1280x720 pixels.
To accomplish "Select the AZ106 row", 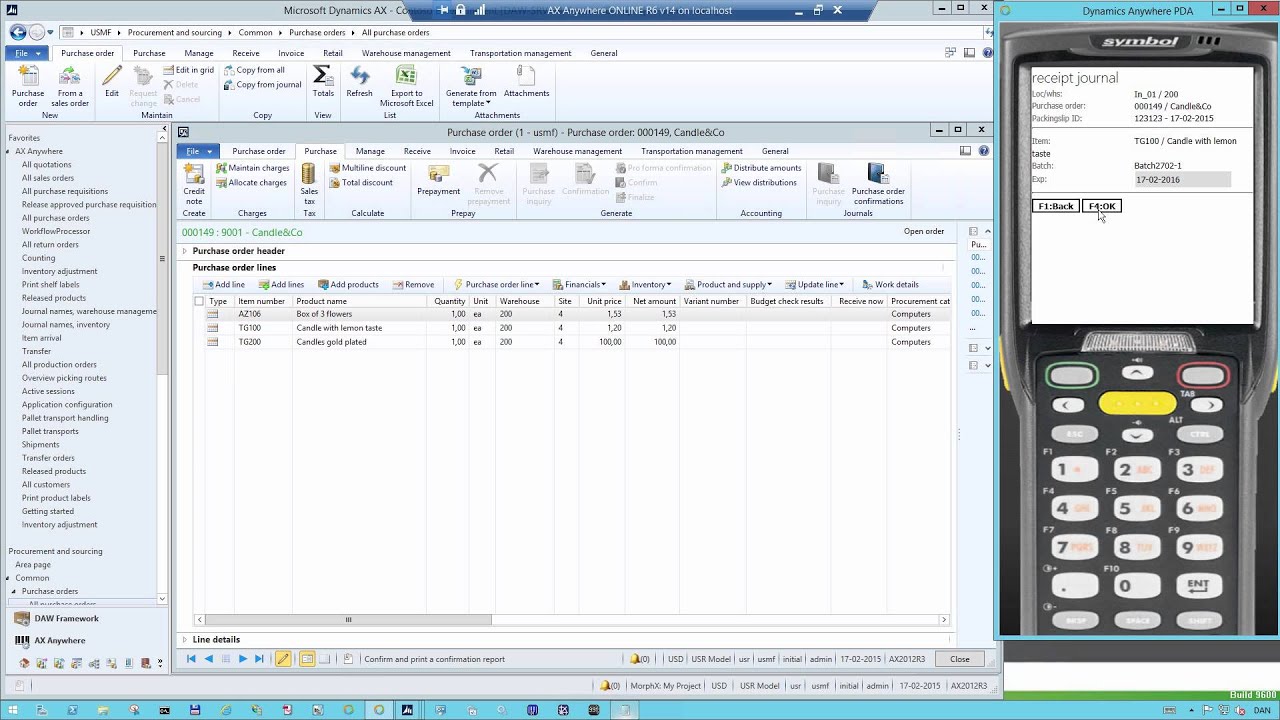I will 572,314.
